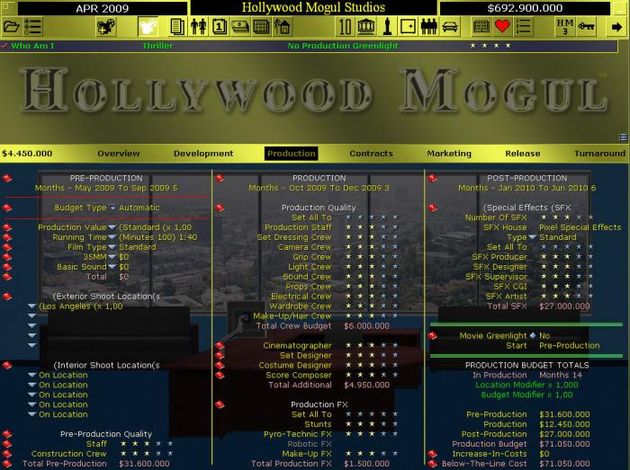Open the Film Type dropdown arrow
This screenshot has height=470, width=630.
112,247
